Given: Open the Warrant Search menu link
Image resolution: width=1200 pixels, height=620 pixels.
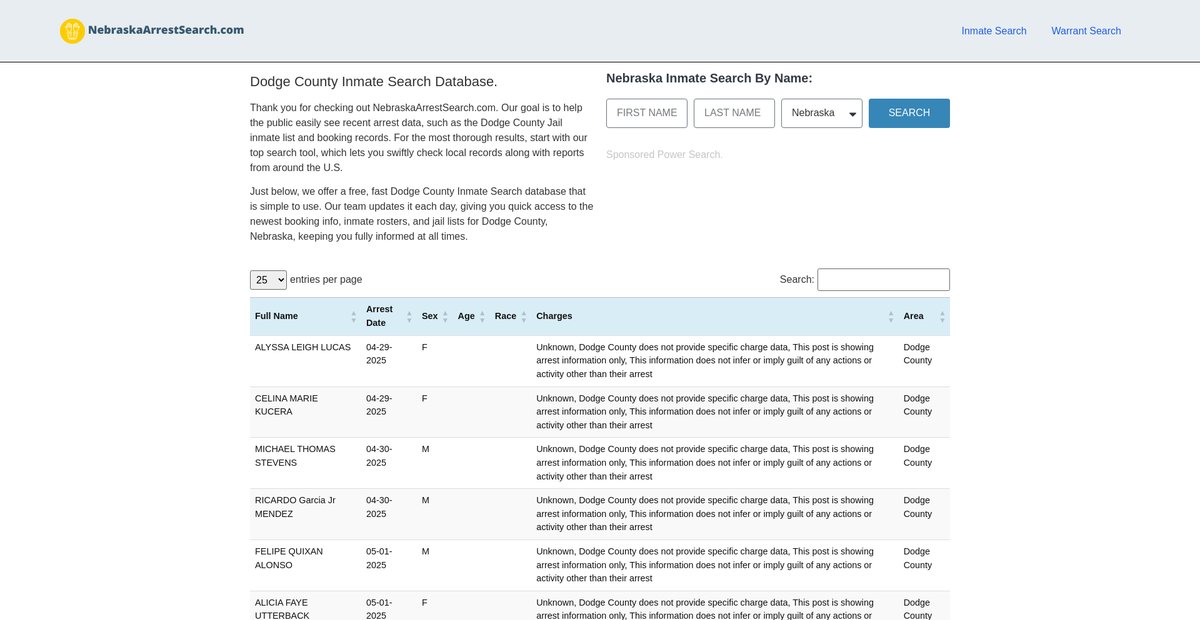Looking at the screenshot, I should [x=1085, y=31].
